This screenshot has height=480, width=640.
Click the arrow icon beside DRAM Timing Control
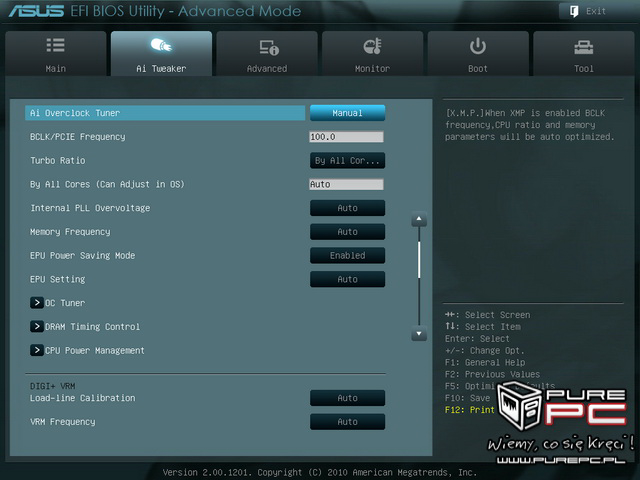pos(37,326)
